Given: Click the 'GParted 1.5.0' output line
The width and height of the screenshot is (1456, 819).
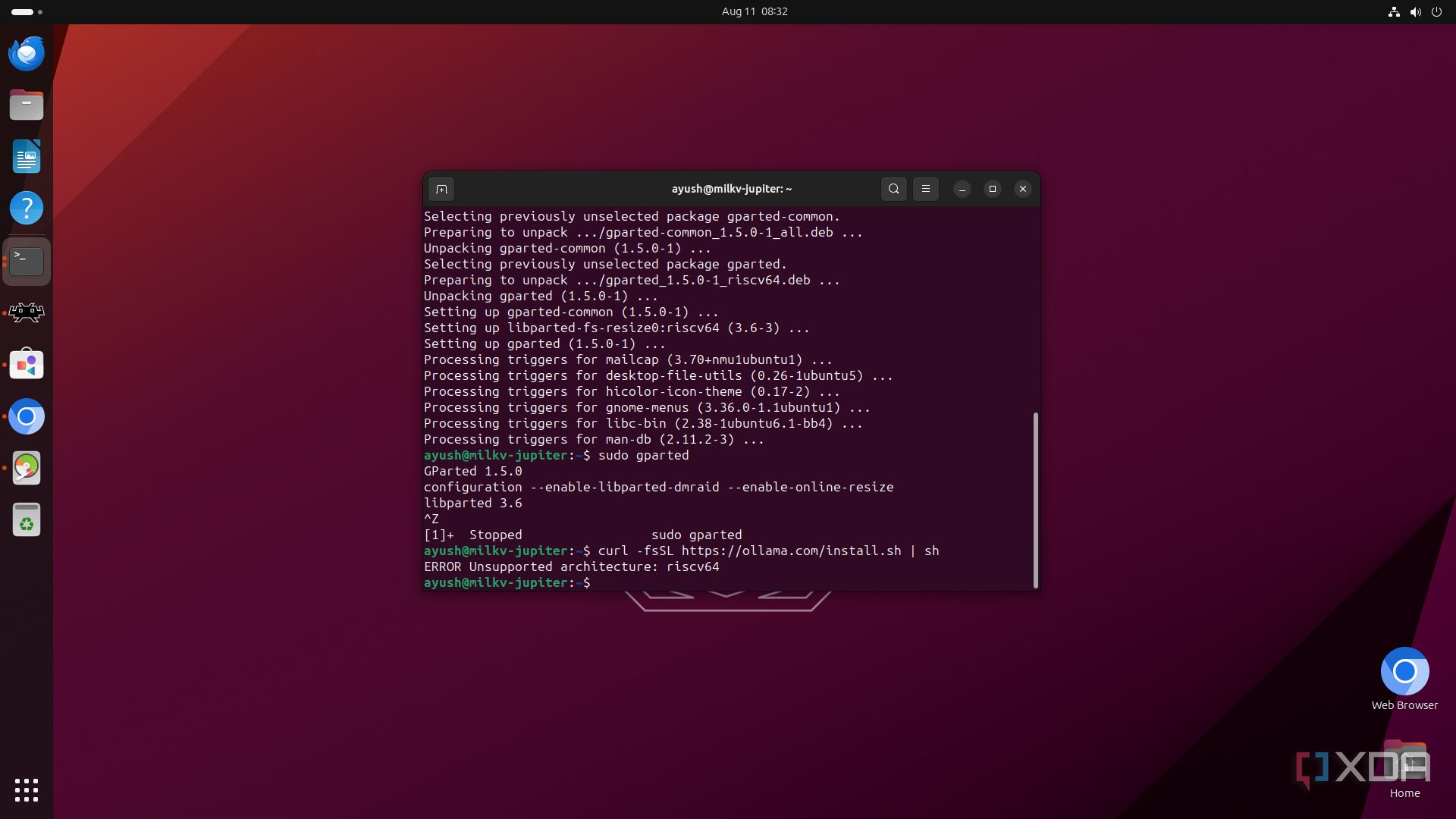Looking at the screenshot, I should click(x=472, y=471).
